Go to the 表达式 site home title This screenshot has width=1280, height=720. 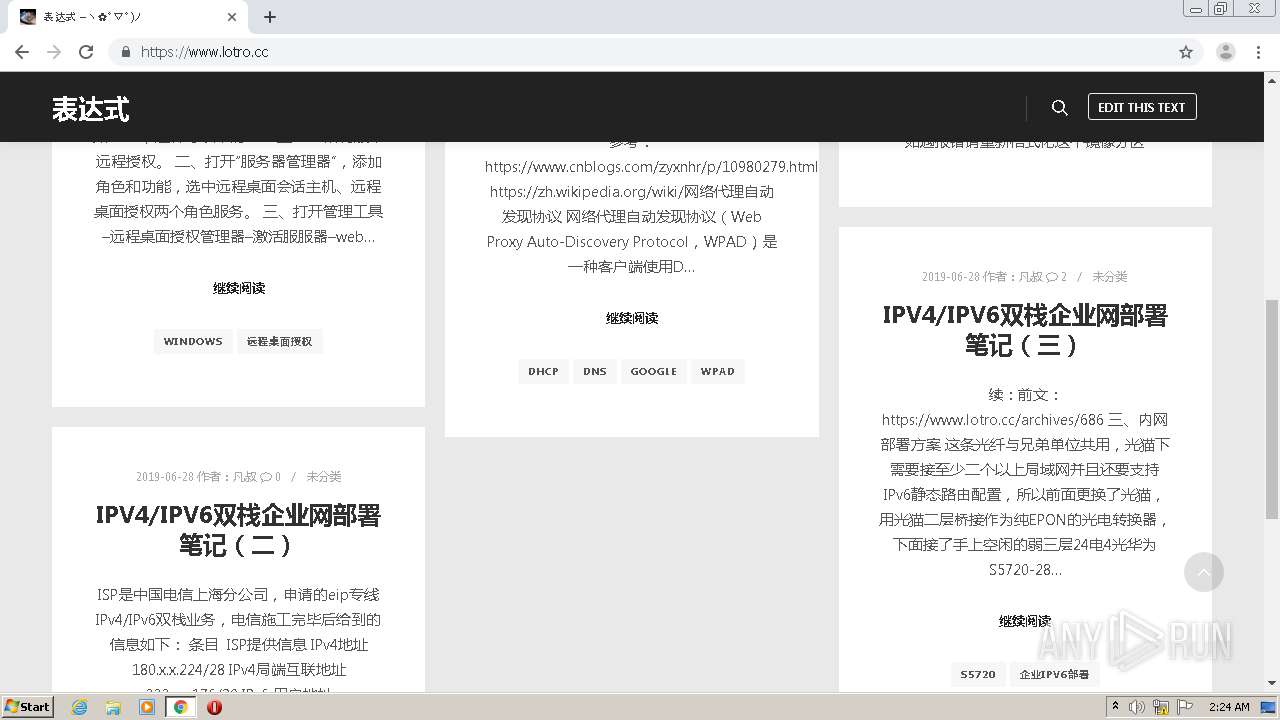[x=91, y=109]
